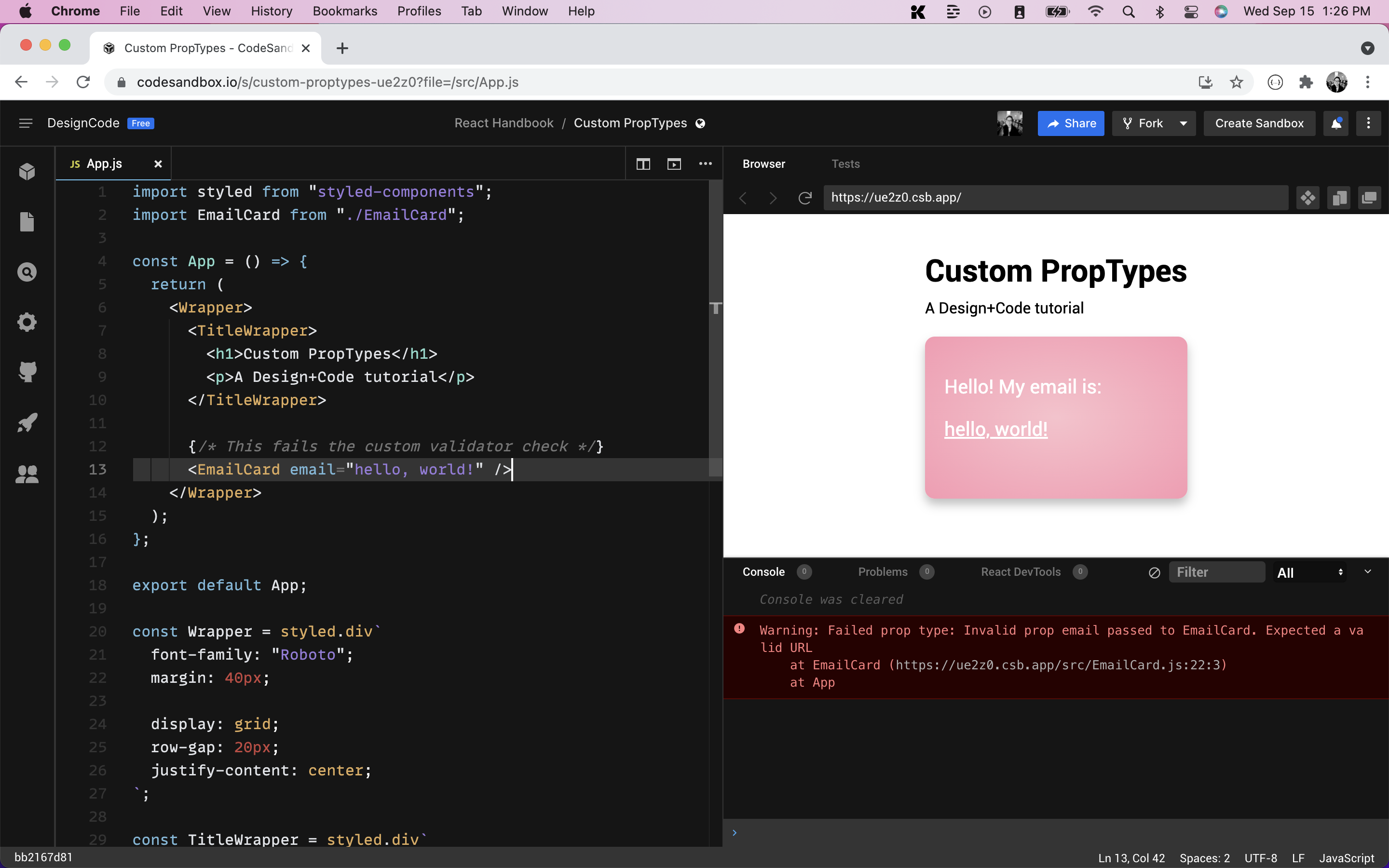Open the All log level dropdown

click(1309, 572)
